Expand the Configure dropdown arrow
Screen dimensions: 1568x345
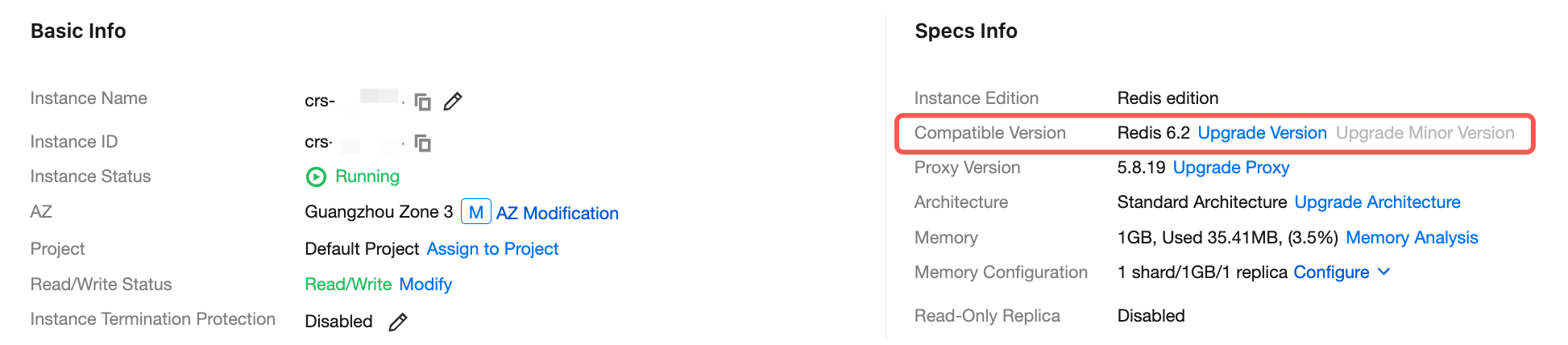[1384, 272]
